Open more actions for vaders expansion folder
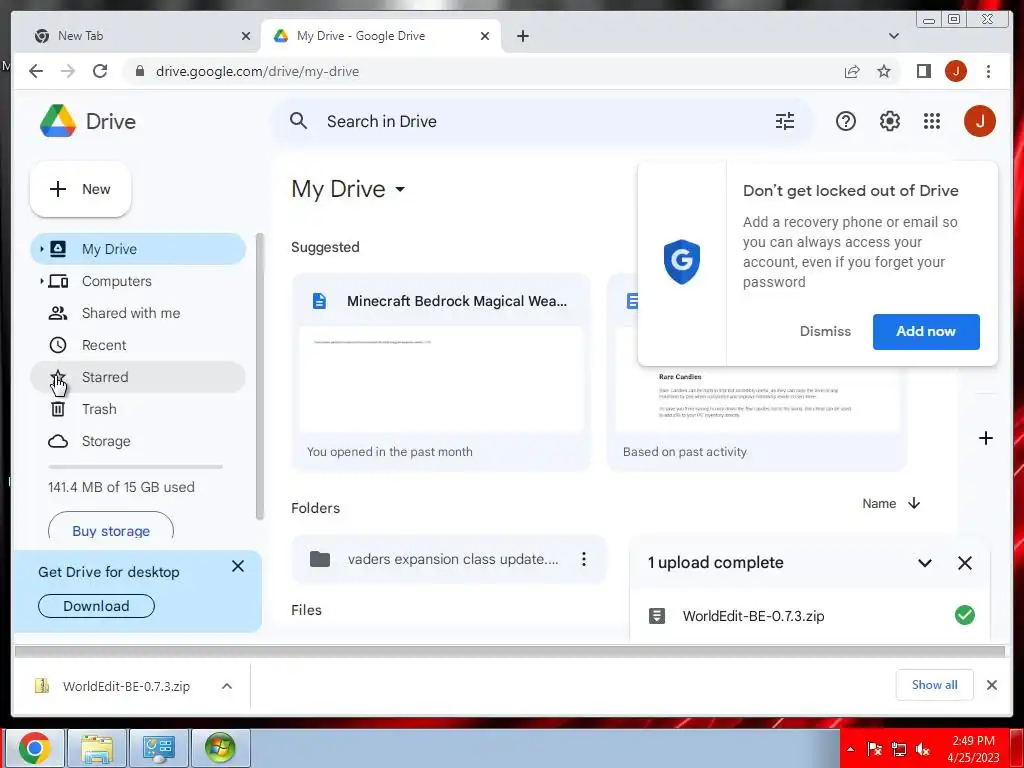 tap(584, 559)
